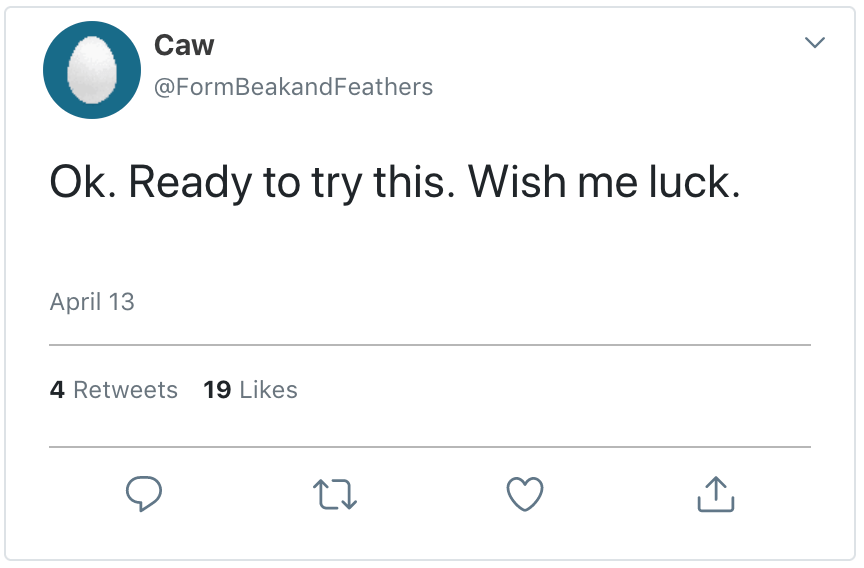Open the April 13 timestamp link
This screenshot has height=568, width=864.
92,302
